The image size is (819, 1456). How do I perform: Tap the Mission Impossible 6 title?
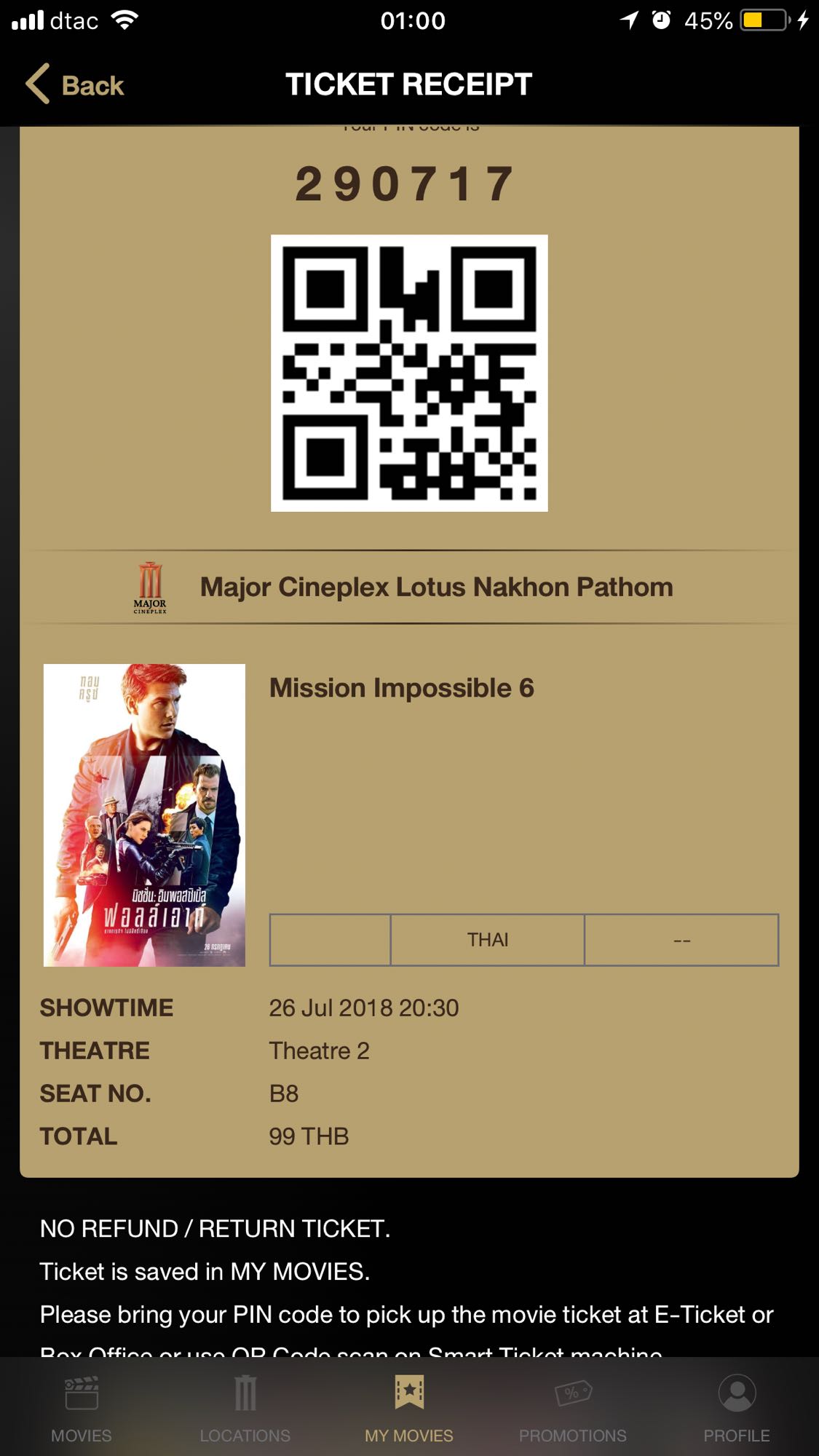click(x=402, y=688)
